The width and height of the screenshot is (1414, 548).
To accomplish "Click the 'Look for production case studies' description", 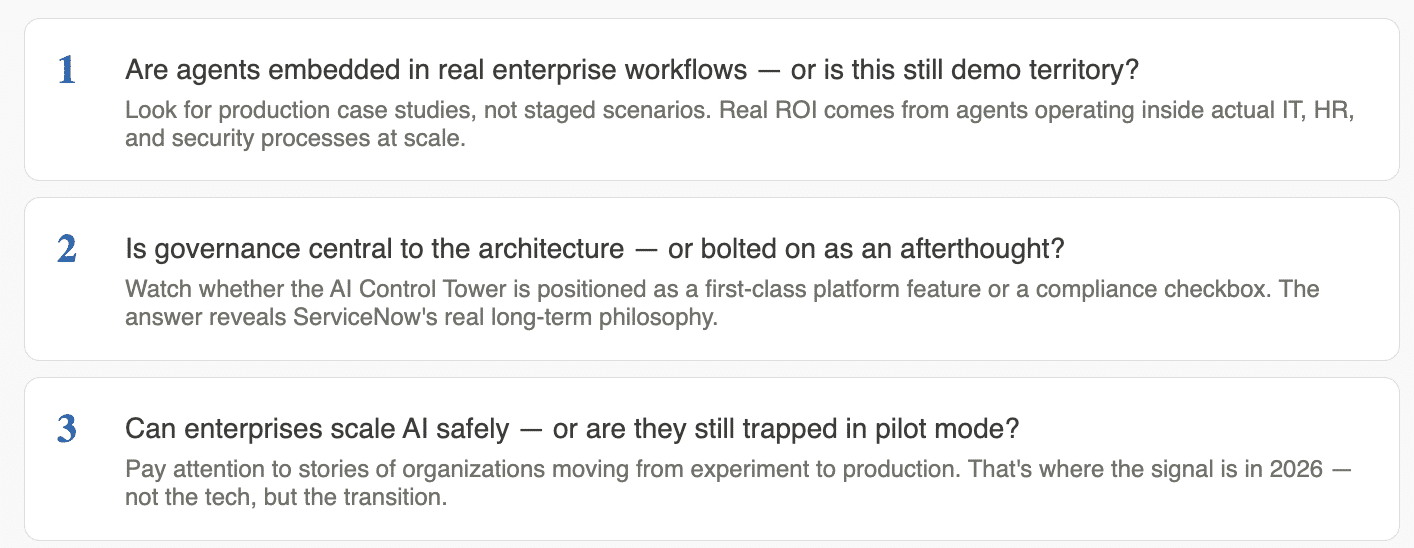I will click(x=740, y=124).
